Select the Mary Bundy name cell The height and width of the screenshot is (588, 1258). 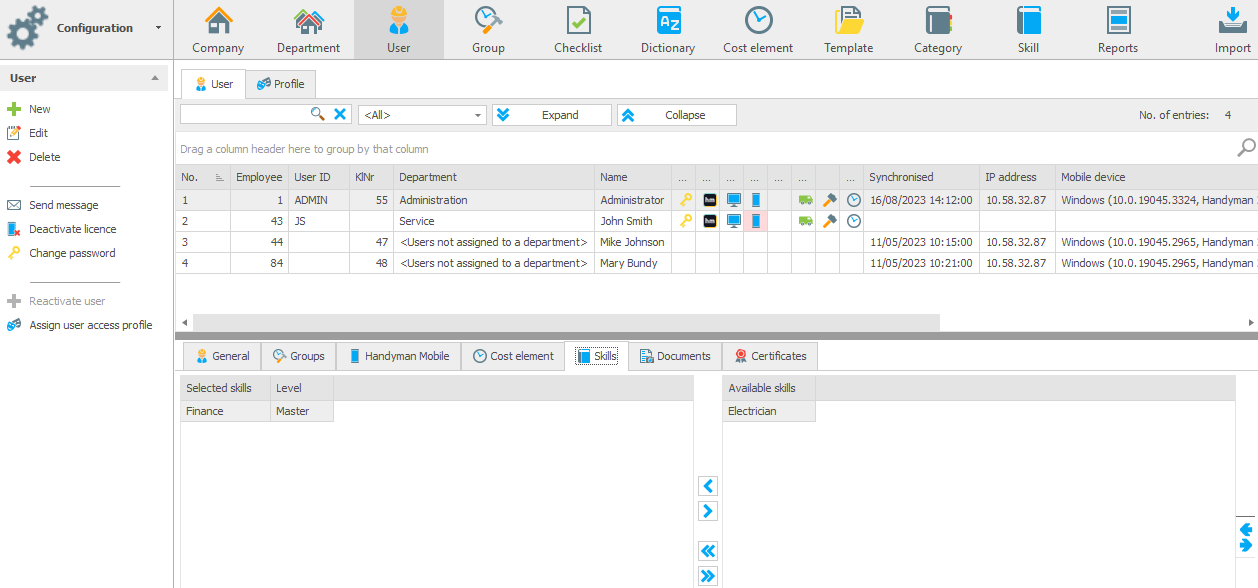point(633,263)
